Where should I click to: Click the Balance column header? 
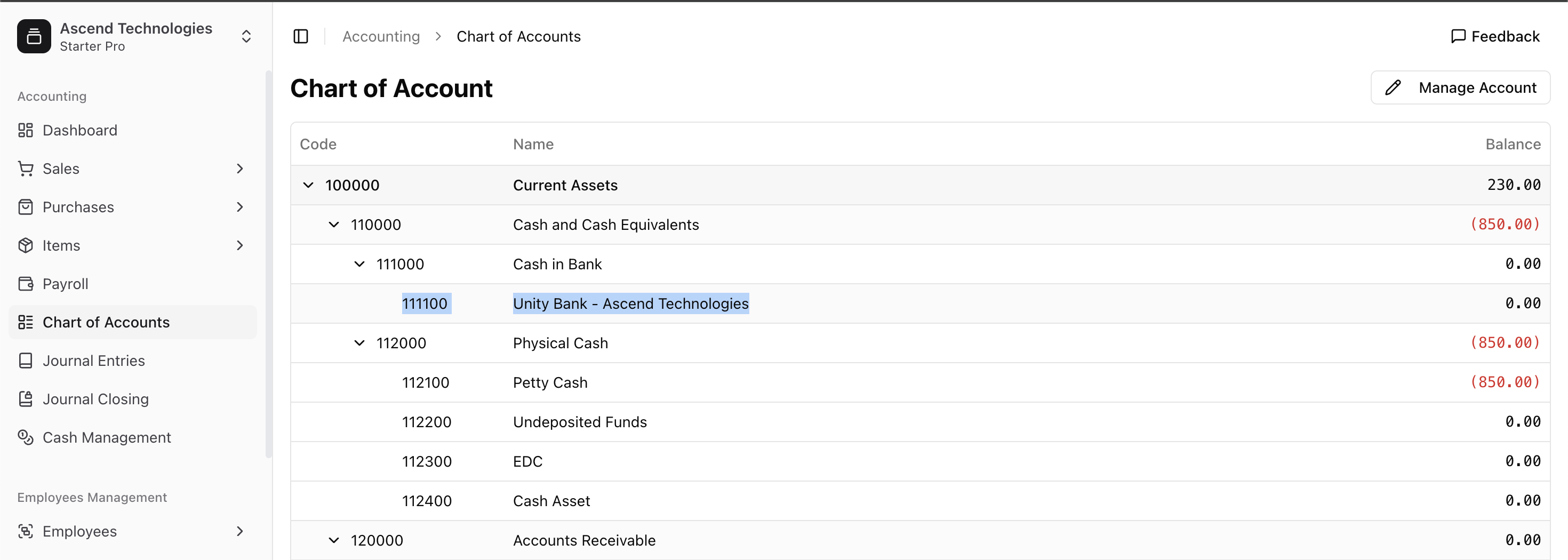1513,144
